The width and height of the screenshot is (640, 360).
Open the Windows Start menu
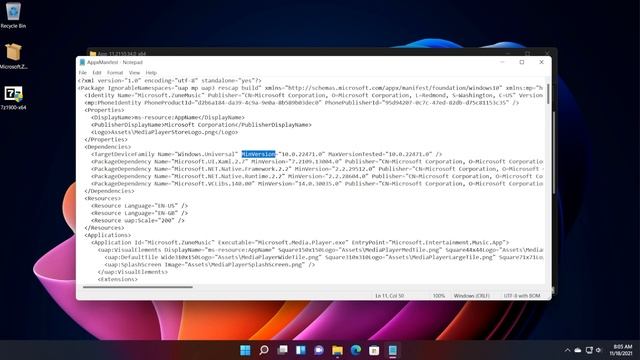[245, 350]
